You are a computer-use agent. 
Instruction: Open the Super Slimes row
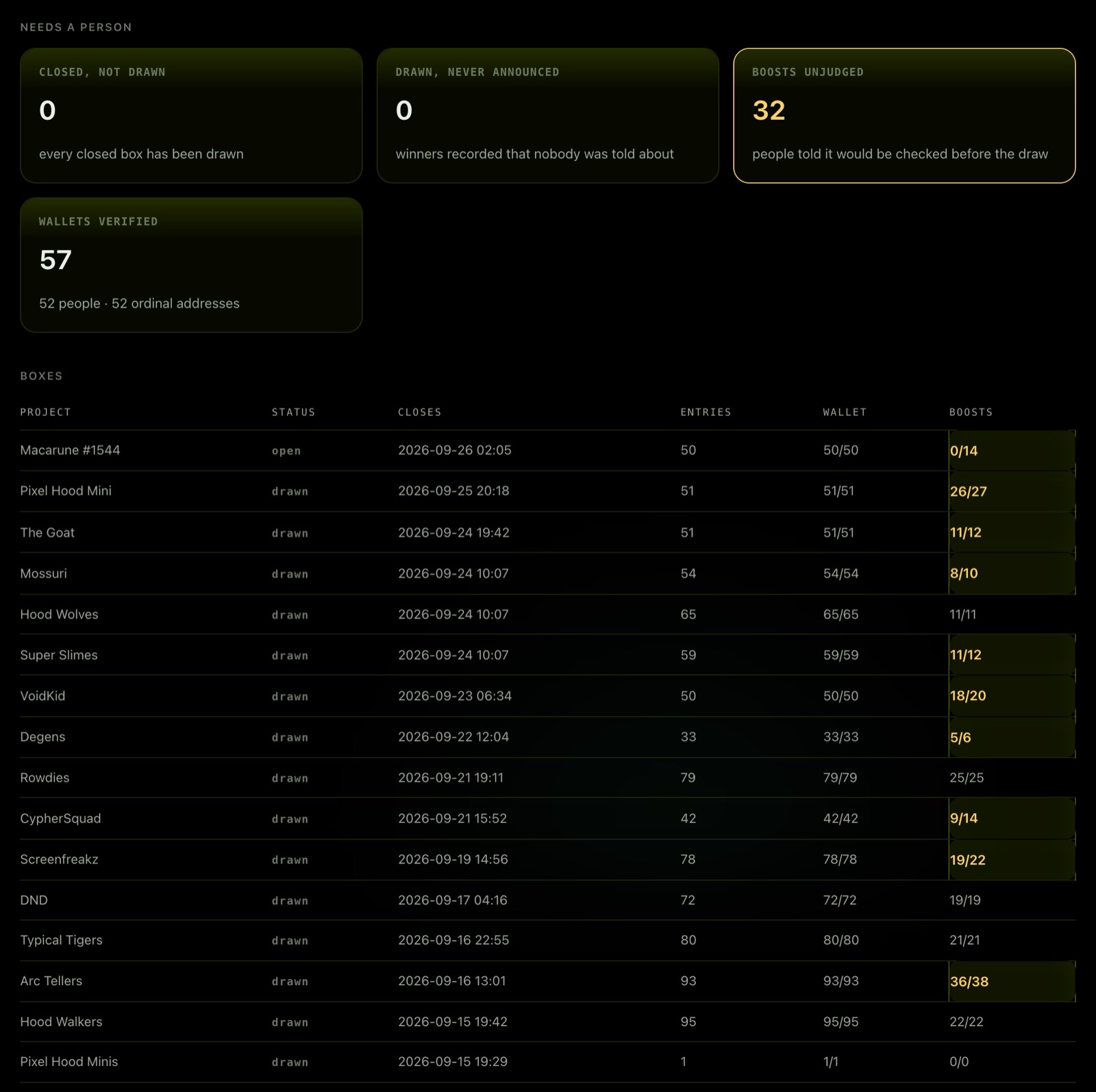tap(548, 655)
